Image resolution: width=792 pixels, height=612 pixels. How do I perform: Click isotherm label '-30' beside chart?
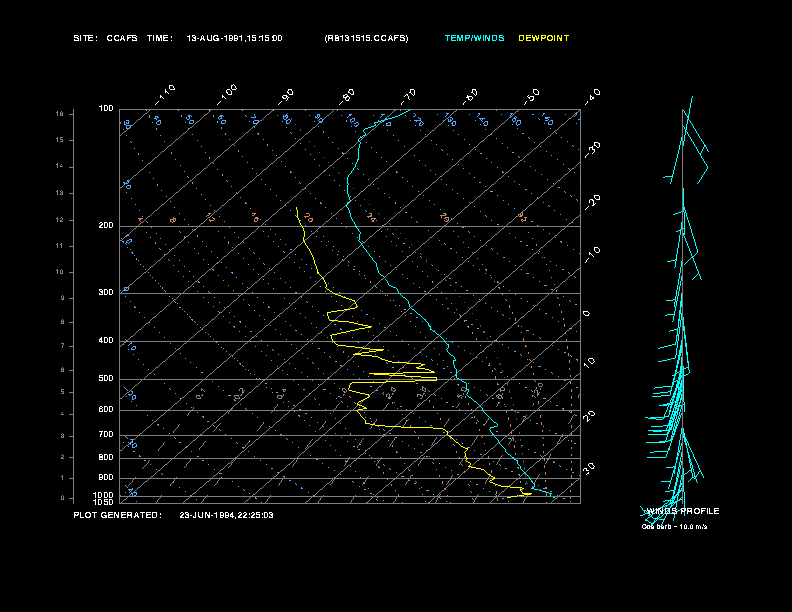tap(592, 149)
